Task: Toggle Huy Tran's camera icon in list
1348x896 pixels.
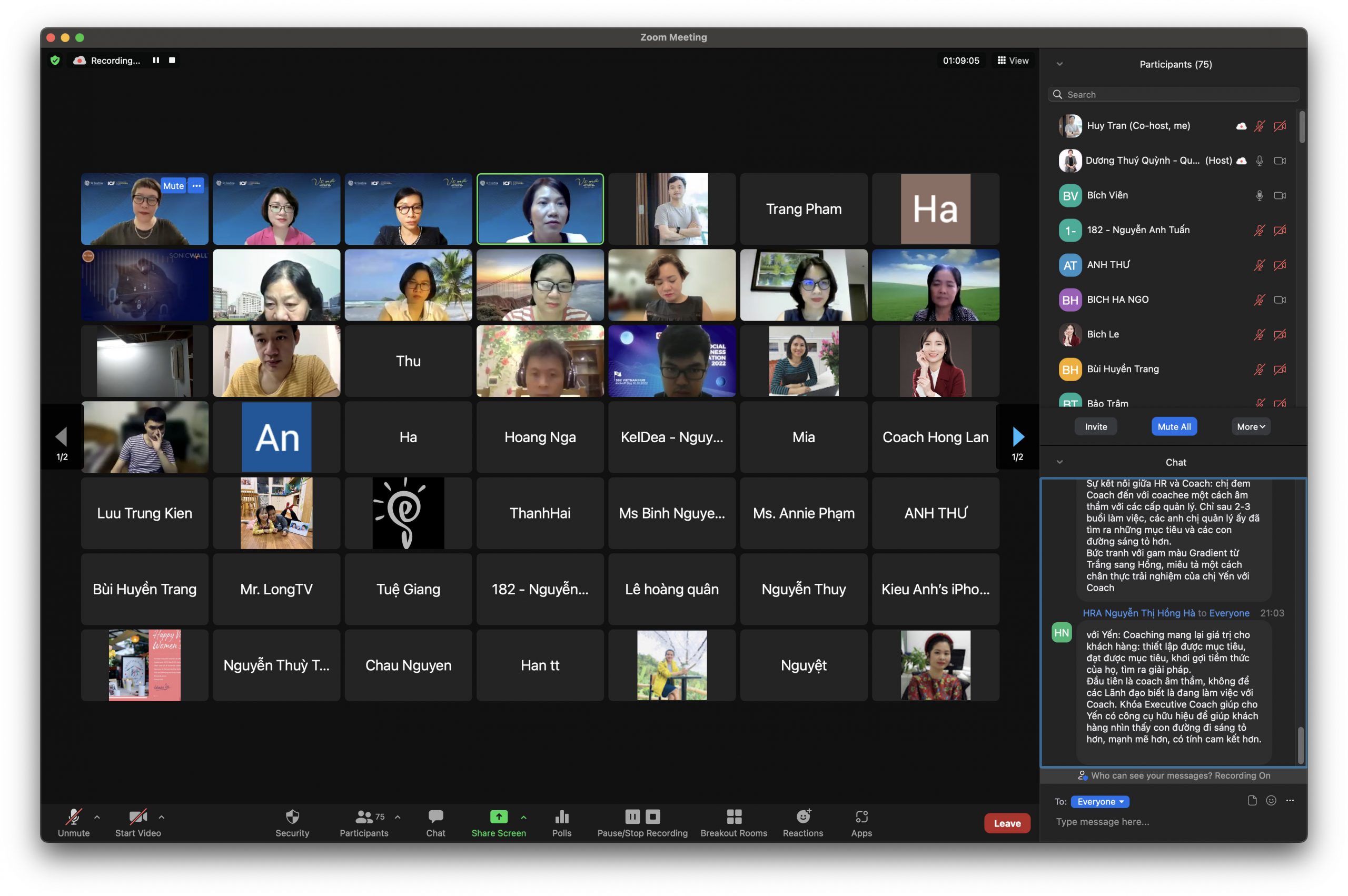Action: pyautogui.click(x=1280, y=126)
